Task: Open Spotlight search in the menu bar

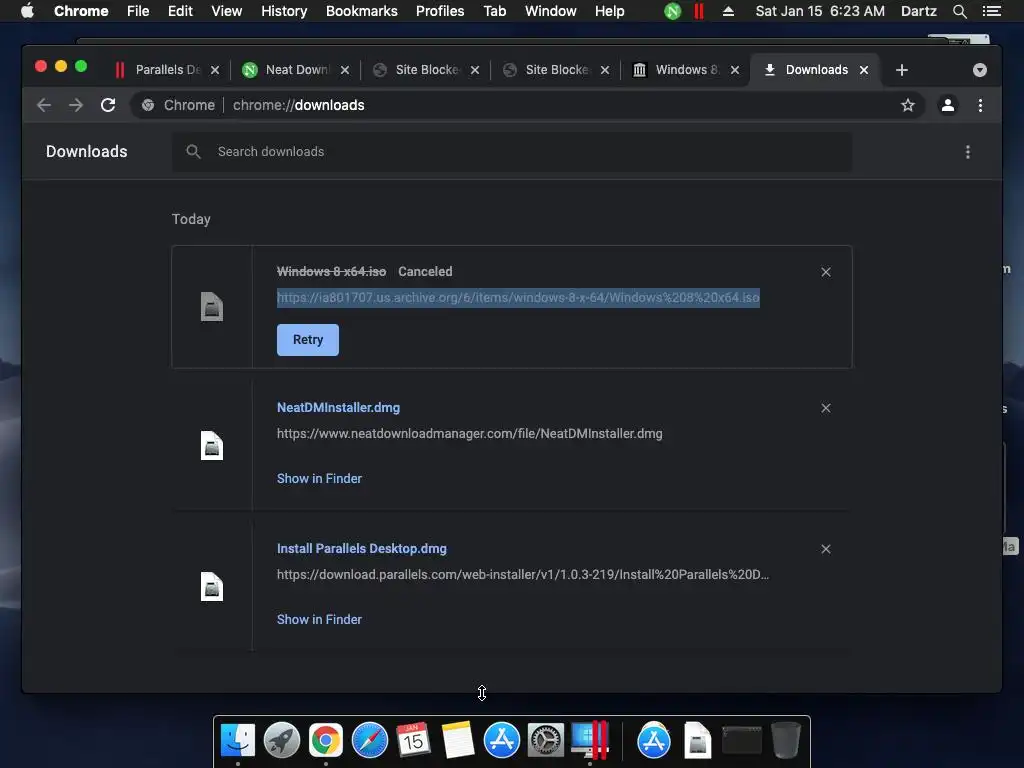Action: coord(959,11)
